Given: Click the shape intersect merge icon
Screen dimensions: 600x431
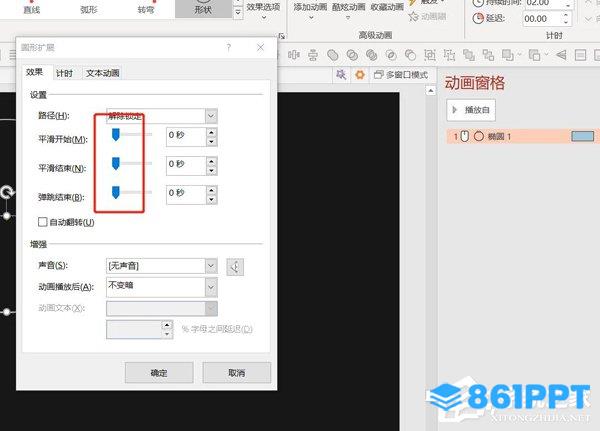Looking at the screenshot, I should [391, 55].
